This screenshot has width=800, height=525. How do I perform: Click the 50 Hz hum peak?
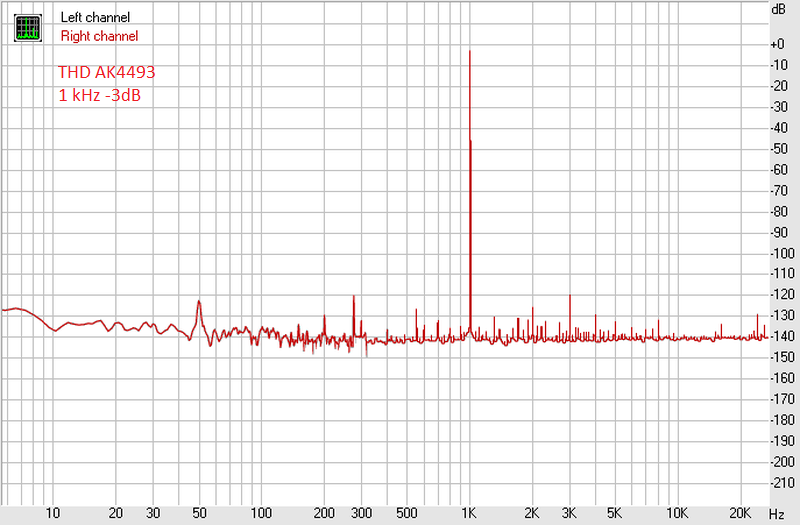(x=199, y=303)
